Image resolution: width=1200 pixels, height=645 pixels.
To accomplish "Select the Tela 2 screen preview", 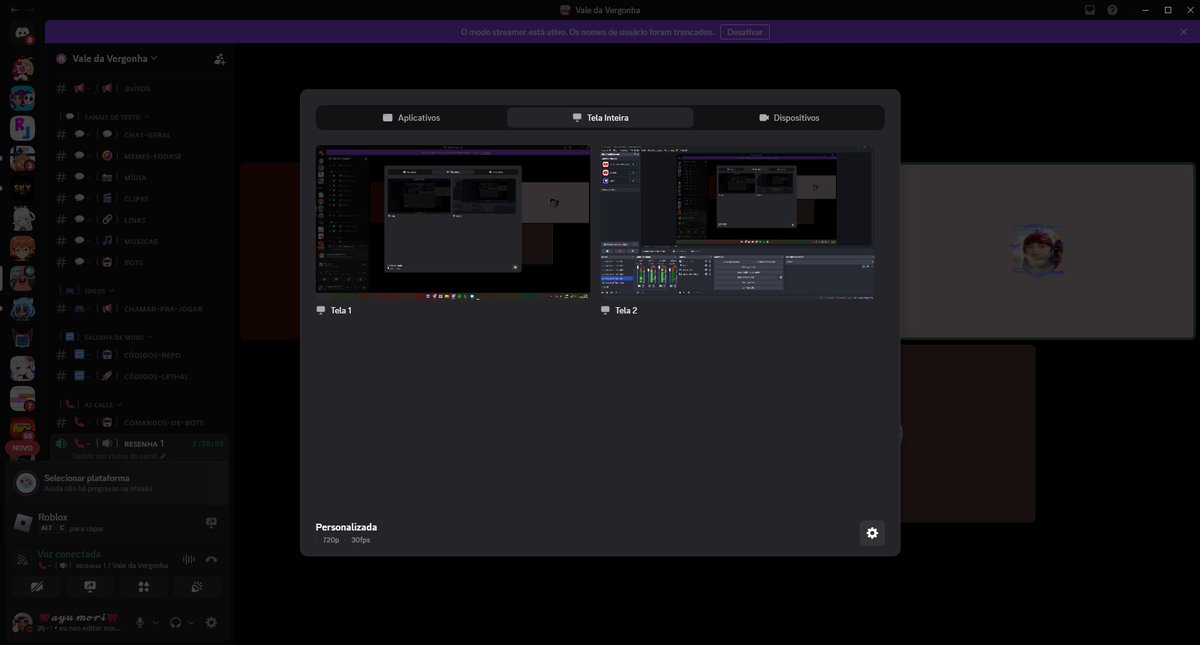I will [737, 223].
